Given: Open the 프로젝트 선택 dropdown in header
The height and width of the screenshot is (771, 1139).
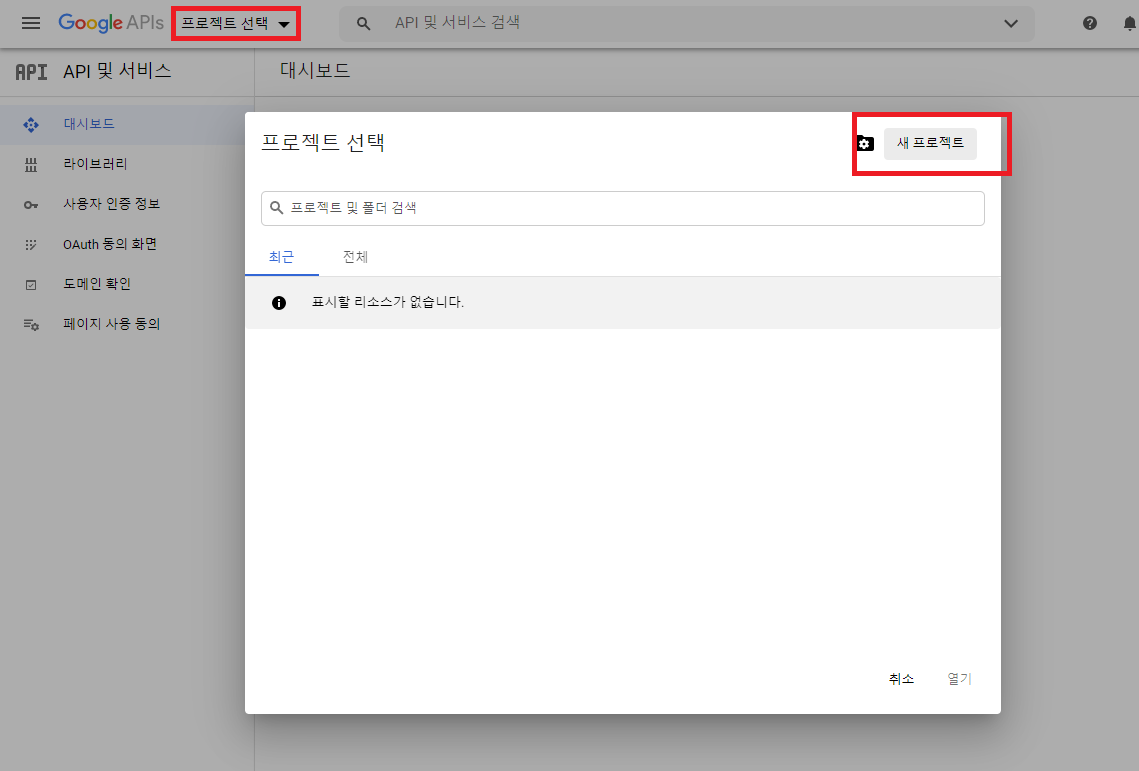Looking at the screenshot, I should [235, 24].
